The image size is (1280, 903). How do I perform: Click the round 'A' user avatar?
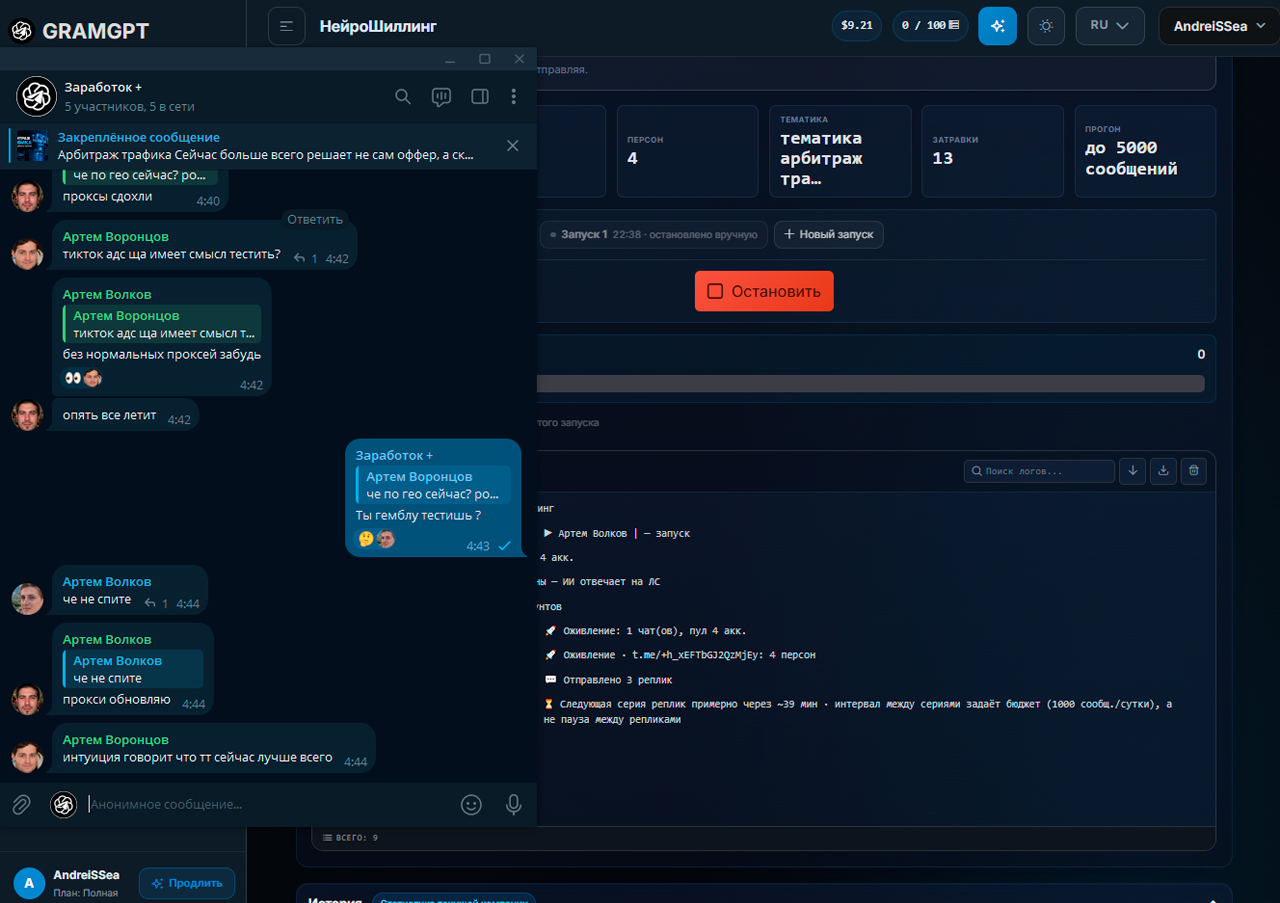coord(29,883)
